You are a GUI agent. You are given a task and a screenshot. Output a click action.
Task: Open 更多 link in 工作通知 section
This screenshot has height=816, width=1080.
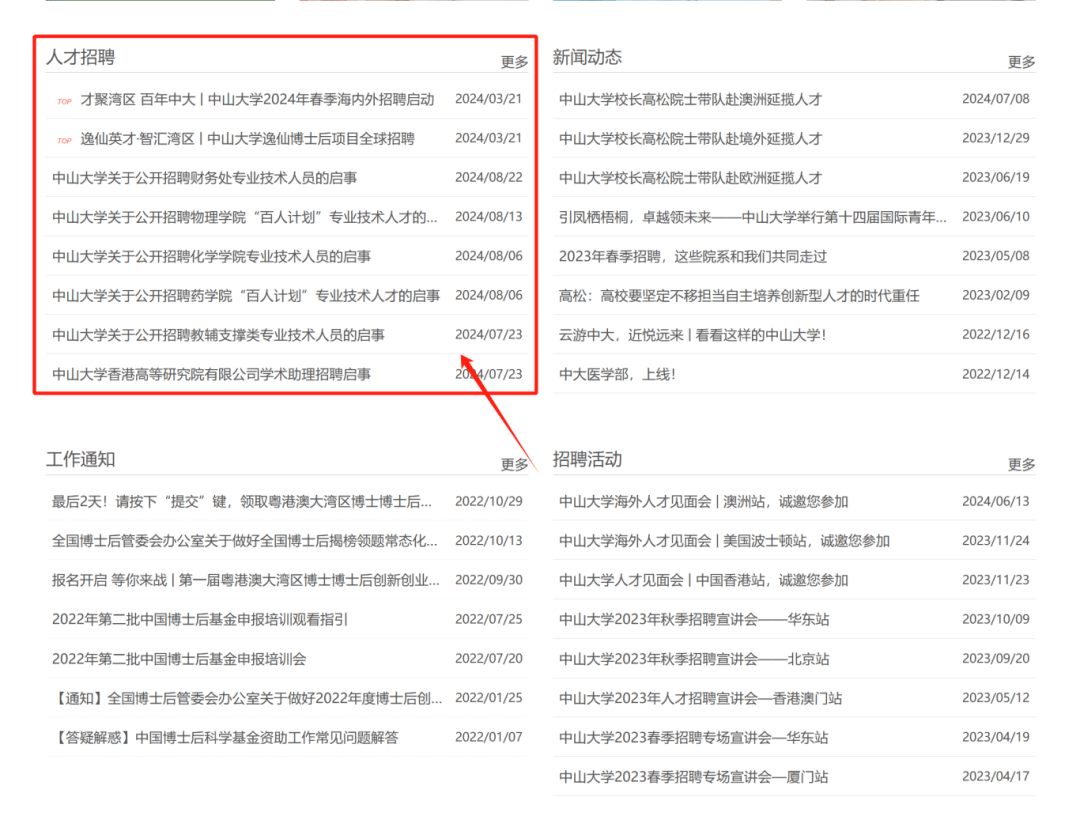(x=515, y=465)
